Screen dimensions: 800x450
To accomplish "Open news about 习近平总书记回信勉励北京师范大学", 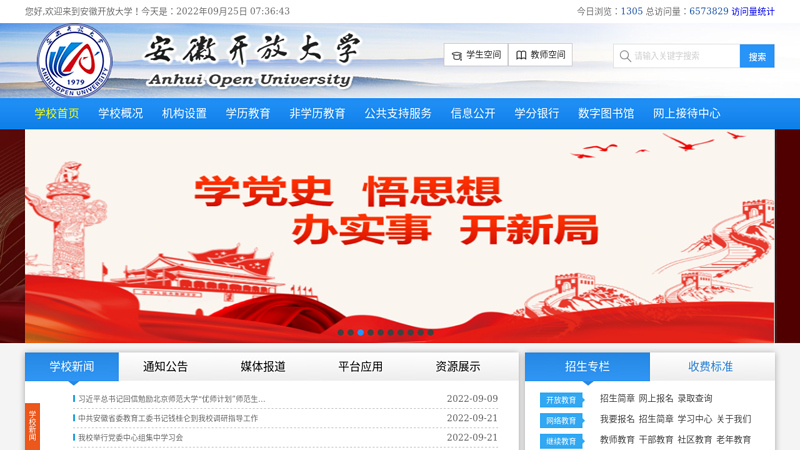I will (171, 399).
